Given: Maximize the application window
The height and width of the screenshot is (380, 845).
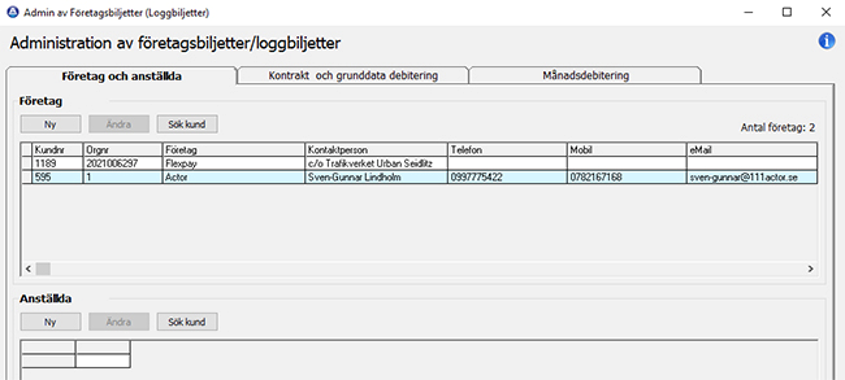Looking at the screenshot, I should pyautogui.click(x=787, y=12).
